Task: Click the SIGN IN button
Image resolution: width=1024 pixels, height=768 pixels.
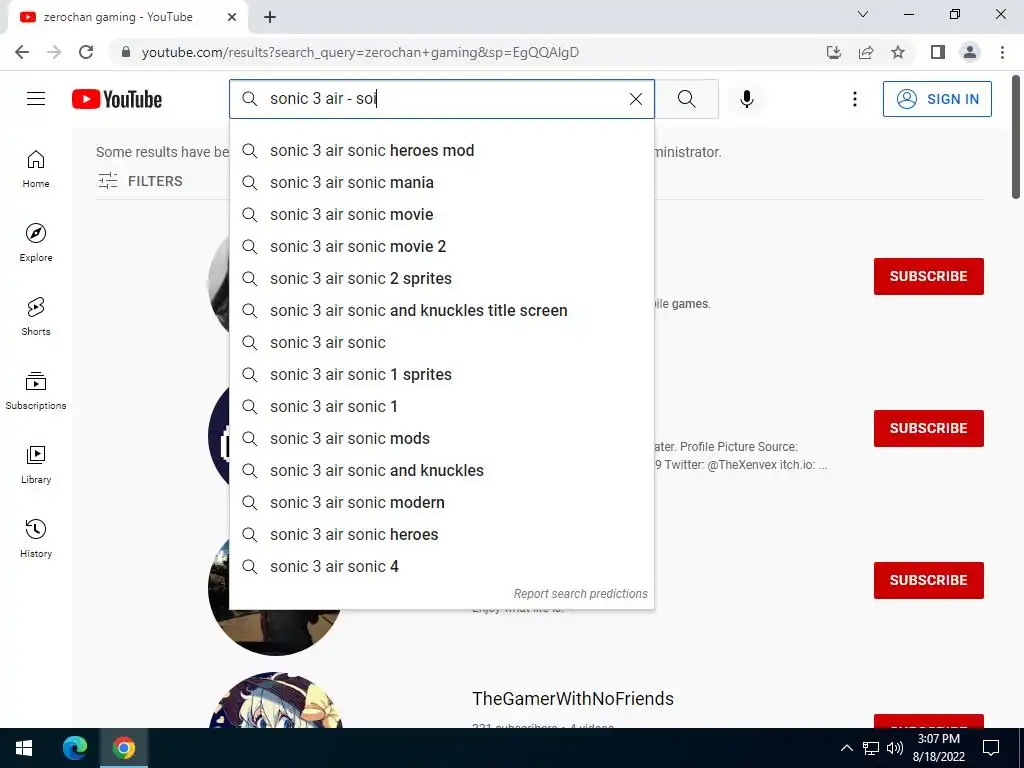Action: [x=937, y=99]
